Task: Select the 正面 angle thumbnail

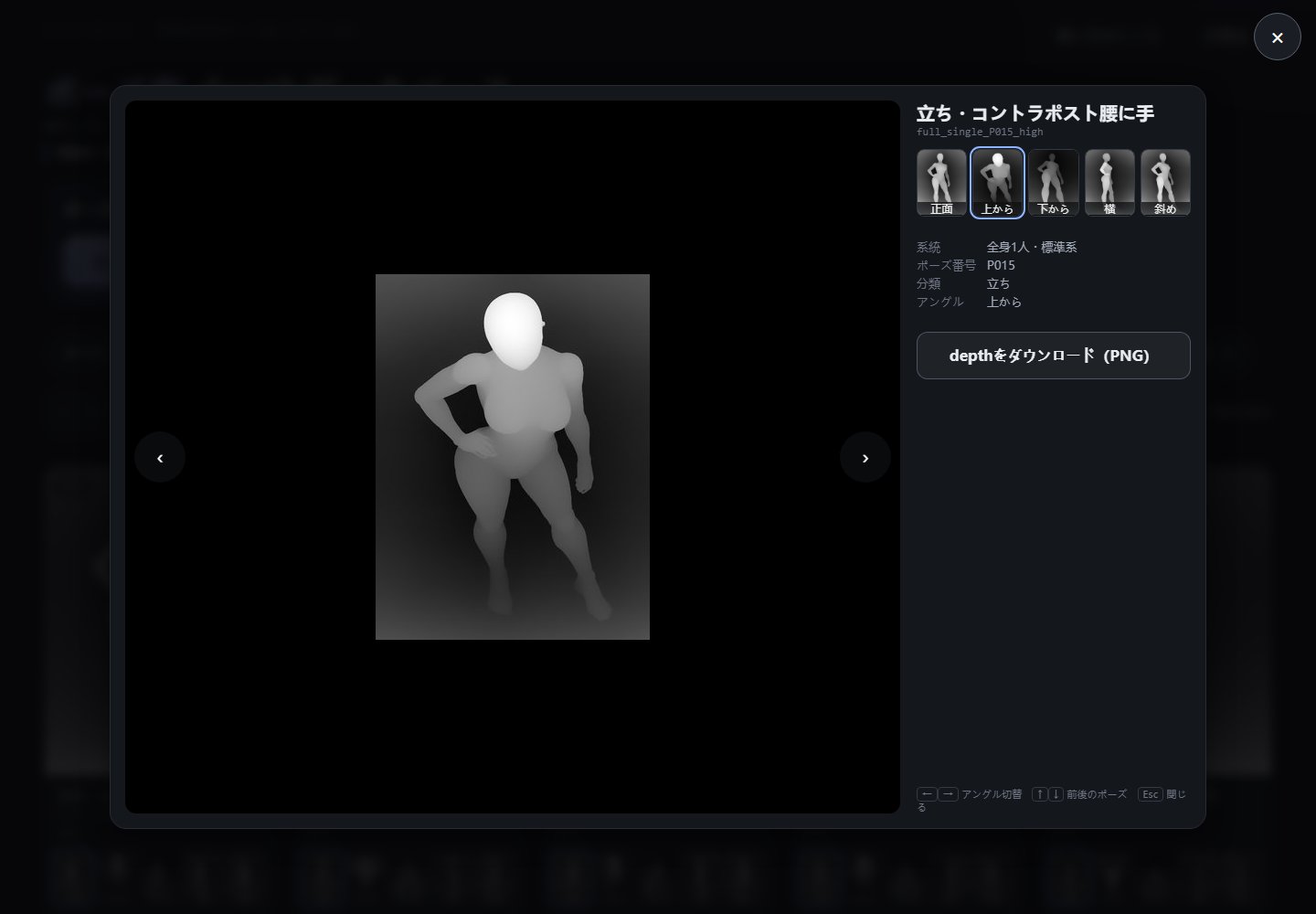Action: pos(941,183)
